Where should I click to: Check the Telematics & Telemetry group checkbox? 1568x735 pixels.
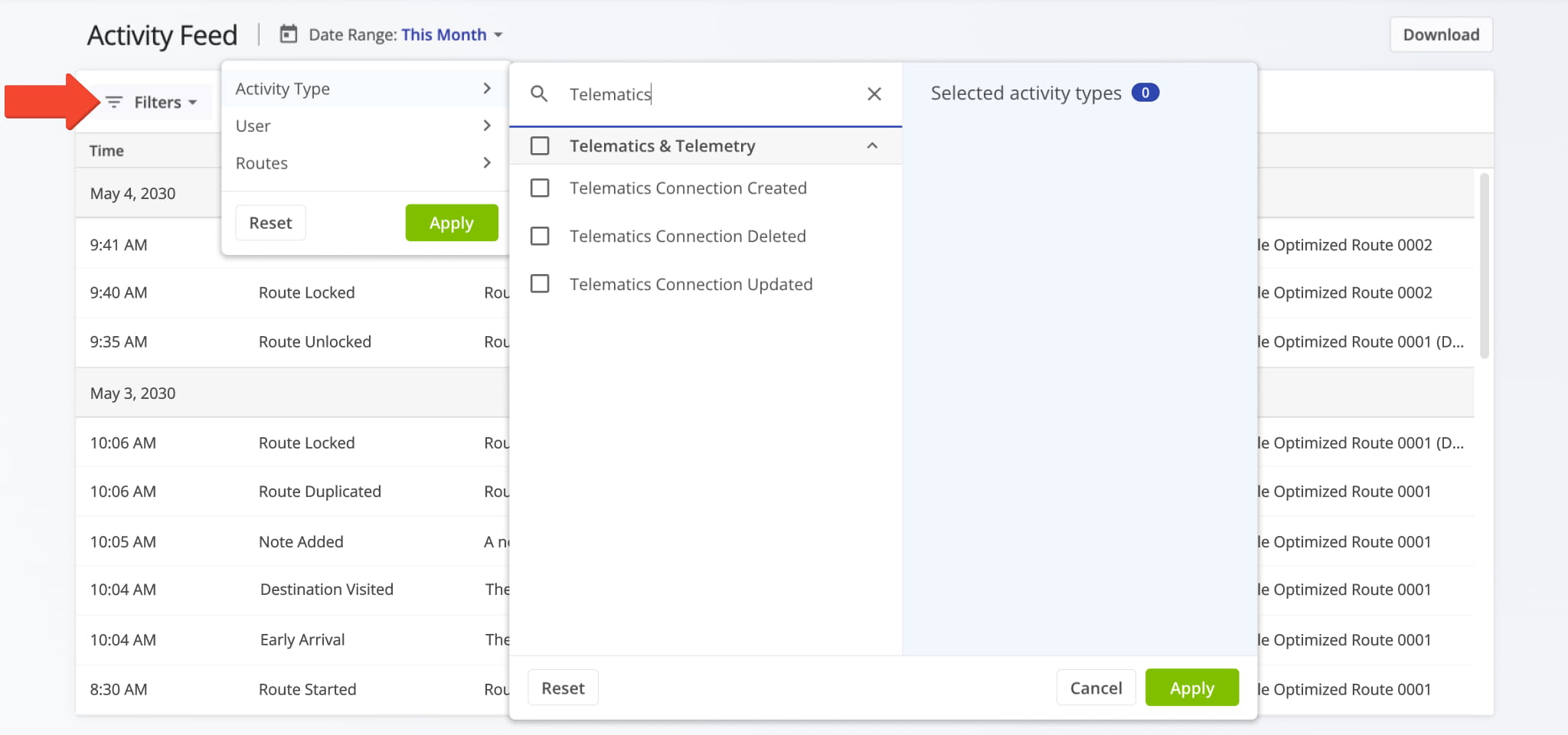[540, 145]
